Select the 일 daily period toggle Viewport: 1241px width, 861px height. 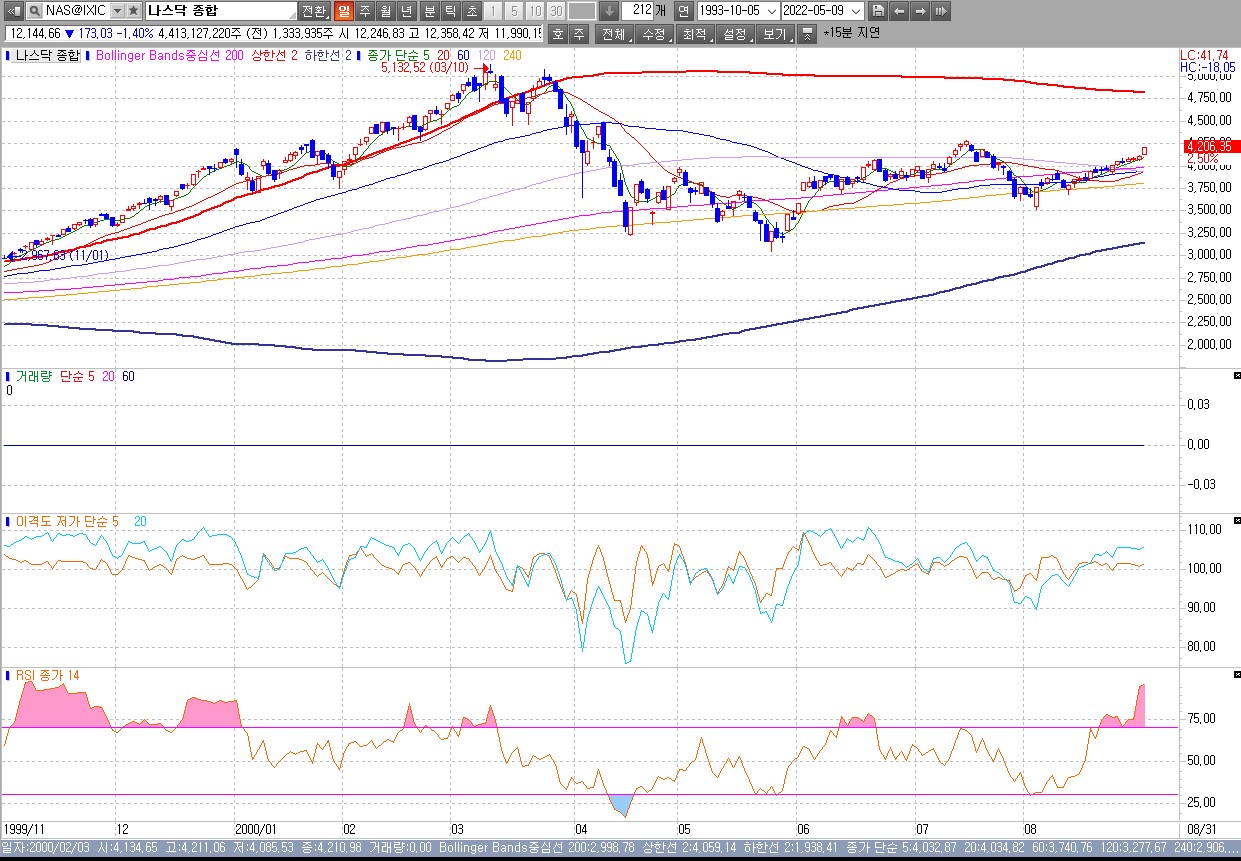(x=343, y=11)
